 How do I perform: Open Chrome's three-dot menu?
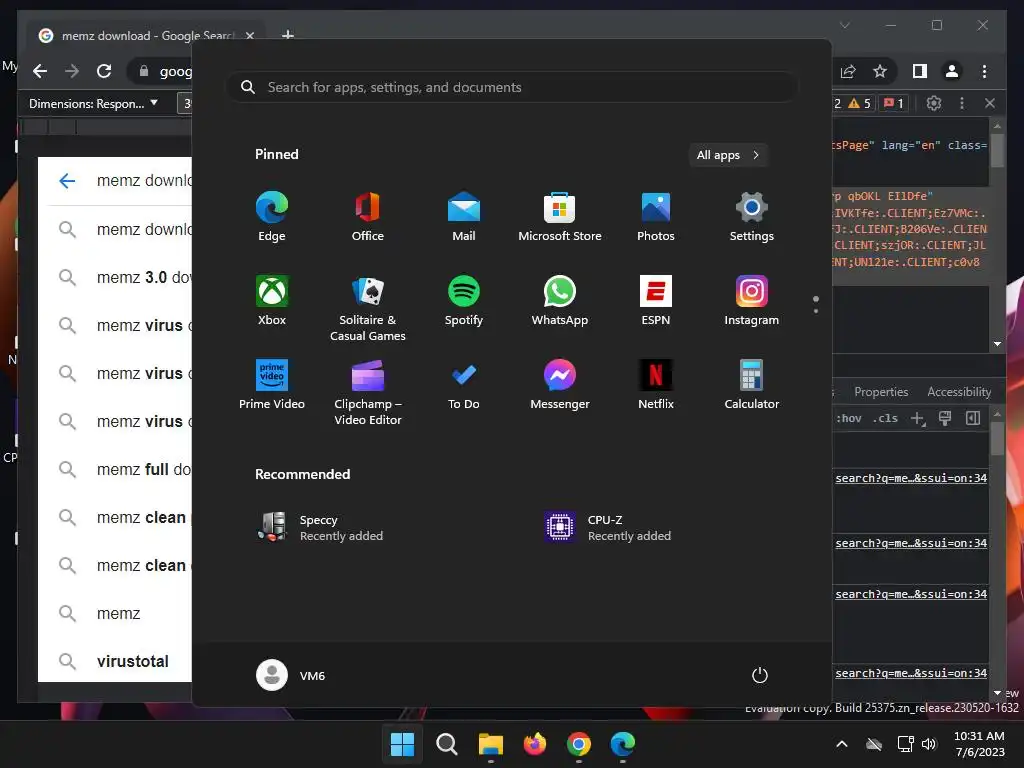984,71
